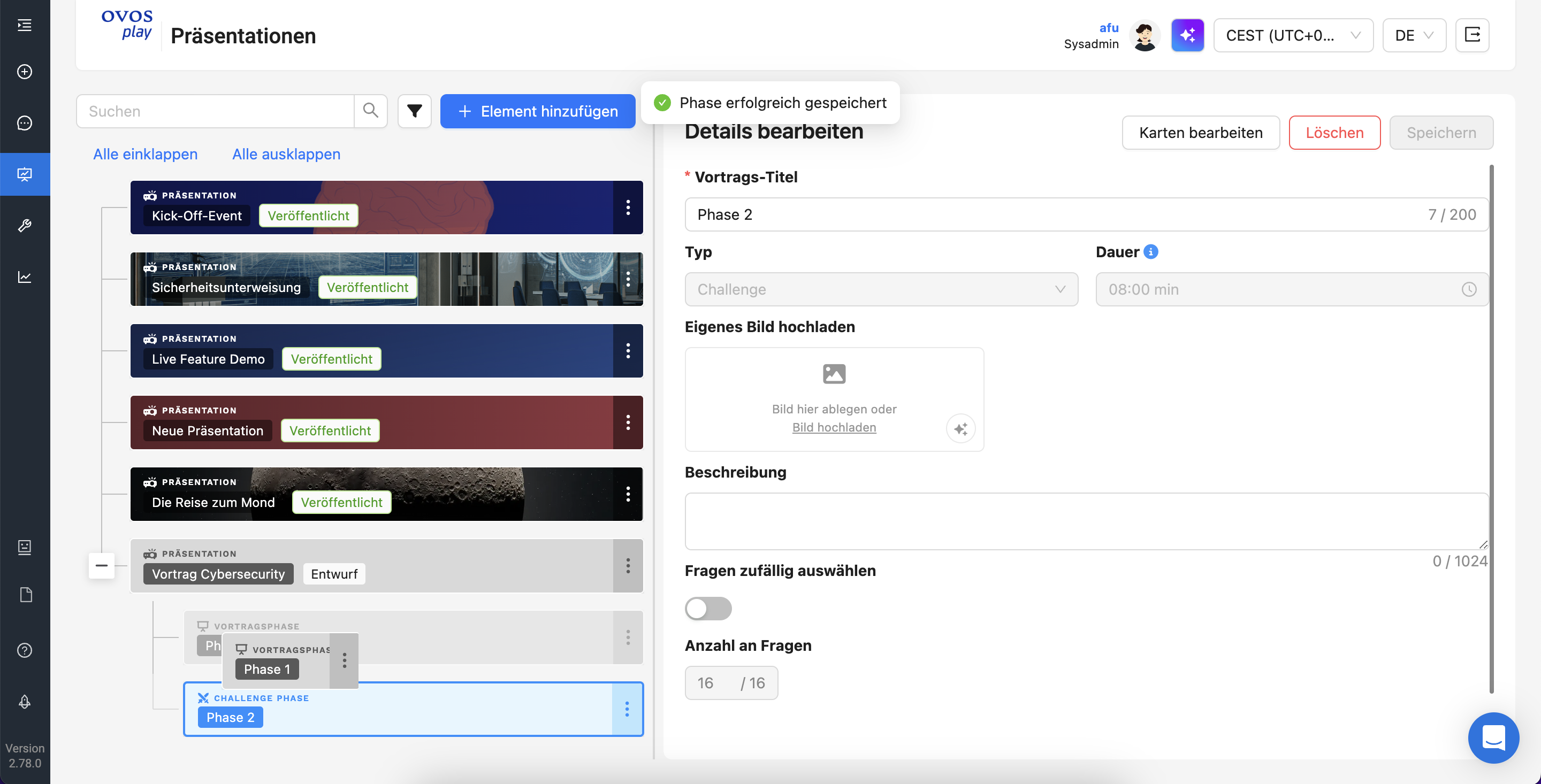Click the Bild hochladen link in image area
Image resolution: width=1541 pixels, height=784 pixels.
pos(834,427)
